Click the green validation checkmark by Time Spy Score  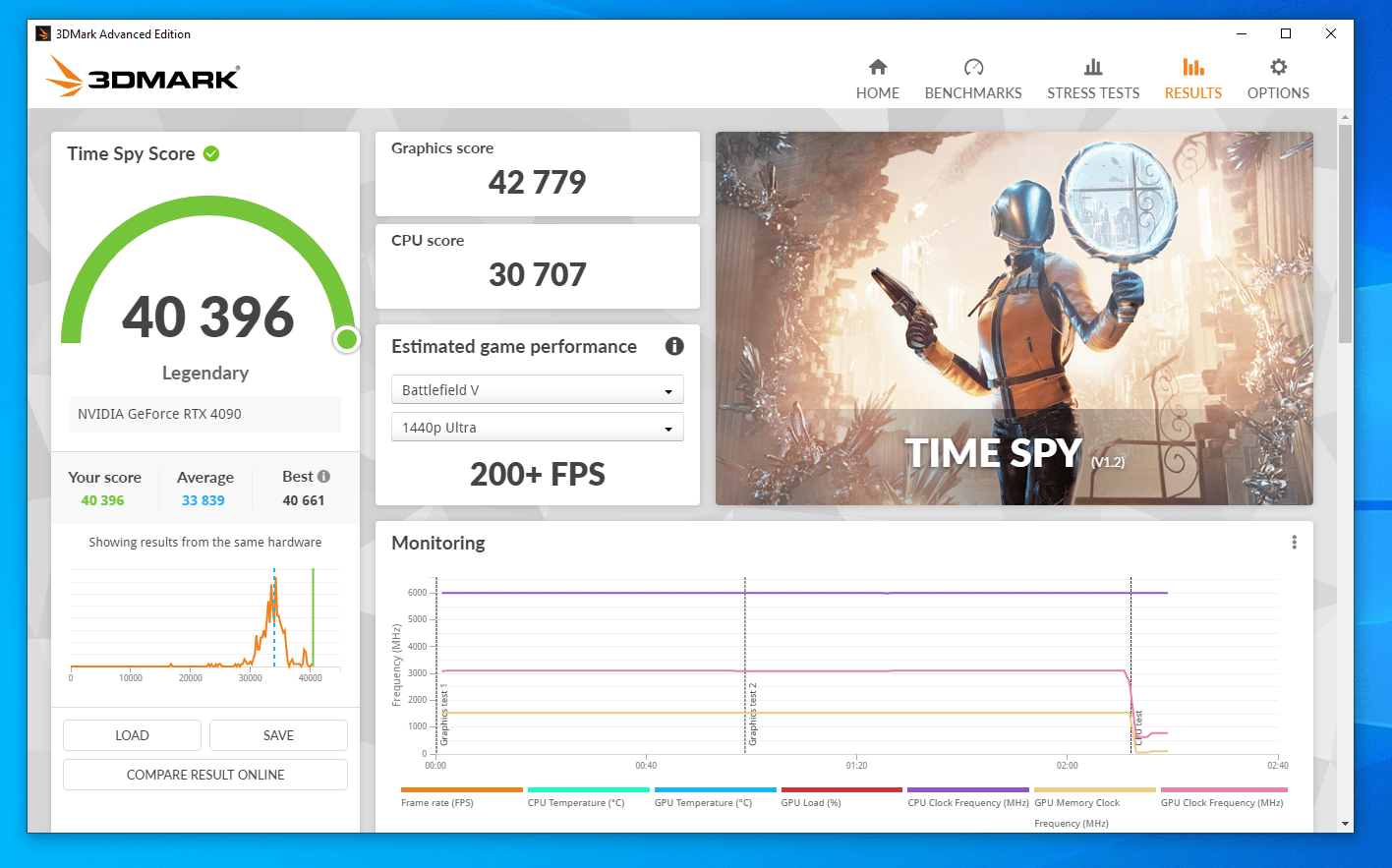click(211, 153)
